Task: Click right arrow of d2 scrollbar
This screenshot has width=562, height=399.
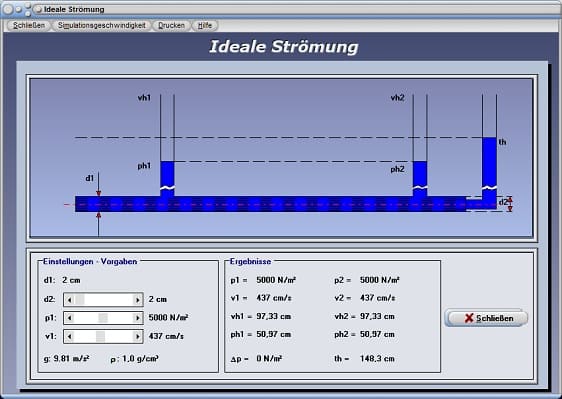Action: click(138, 300)
